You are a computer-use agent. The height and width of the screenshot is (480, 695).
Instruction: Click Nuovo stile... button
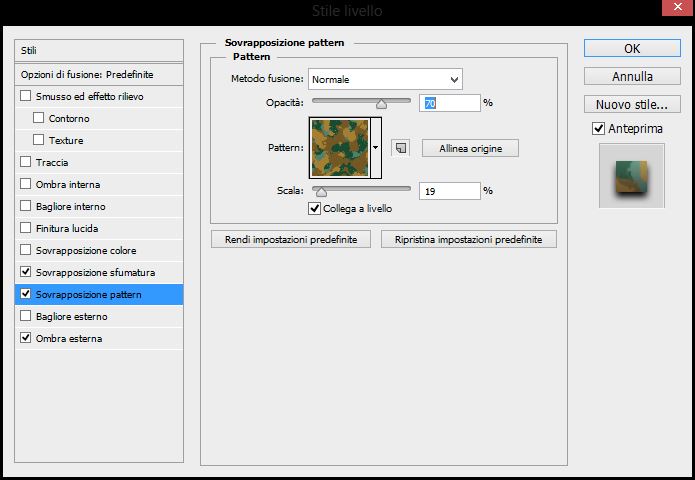pos(632,104)
